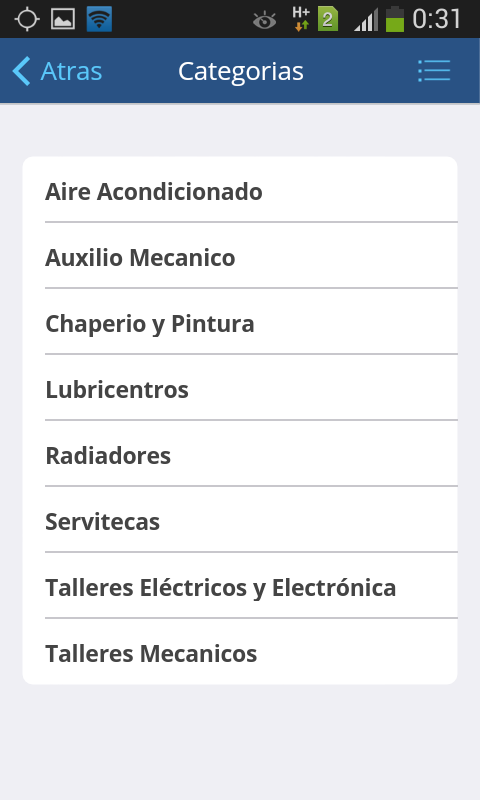This screenshot has height=800, width=480.
Task: Open the Radiadores category
Action: pos(240,454)
